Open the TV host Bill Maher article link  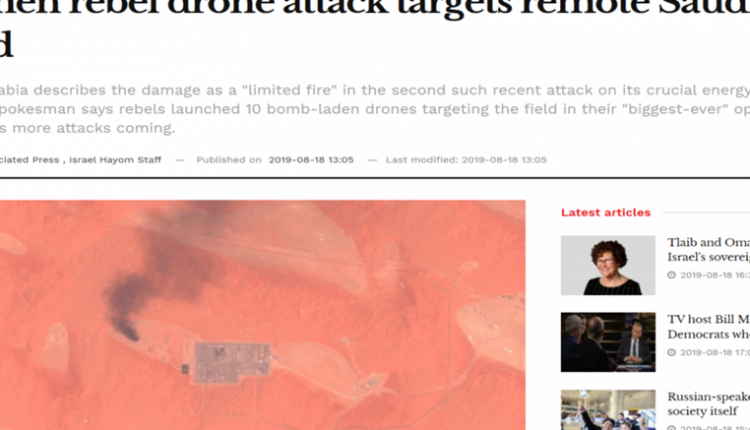(x=708, y=327)
